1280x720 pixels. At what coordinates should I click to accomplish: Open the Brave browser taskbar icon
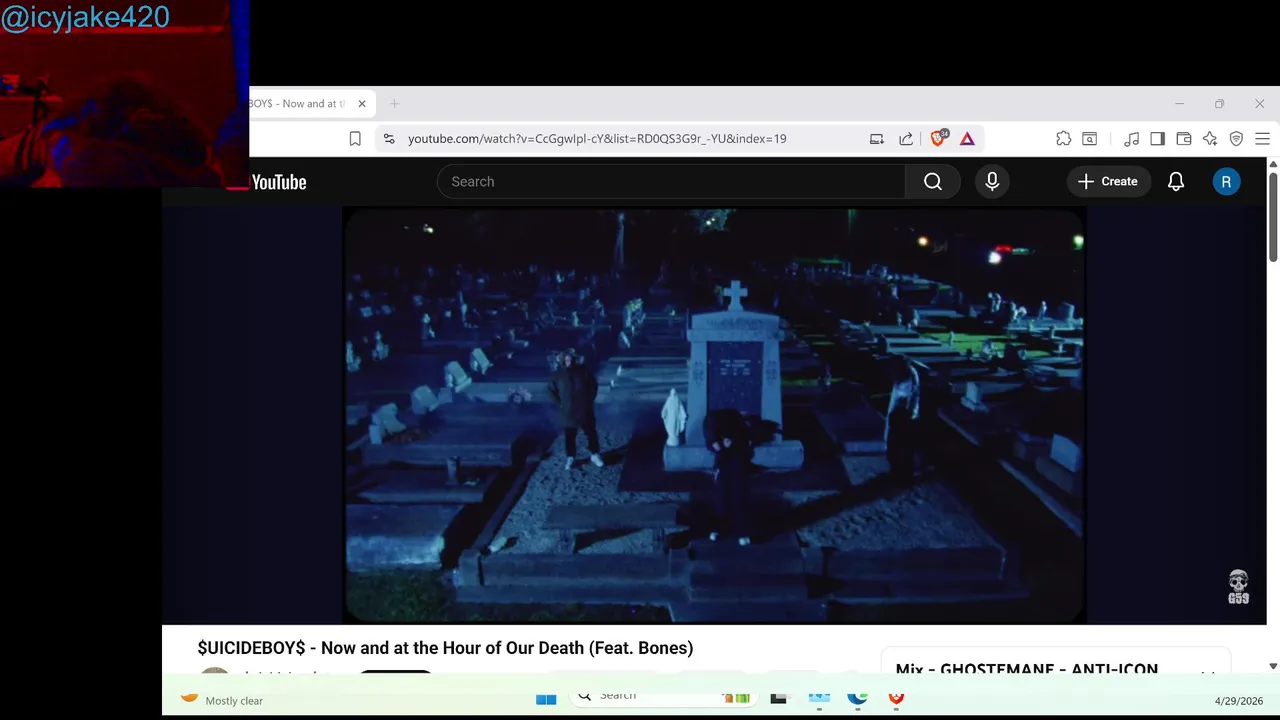(896, 698)
